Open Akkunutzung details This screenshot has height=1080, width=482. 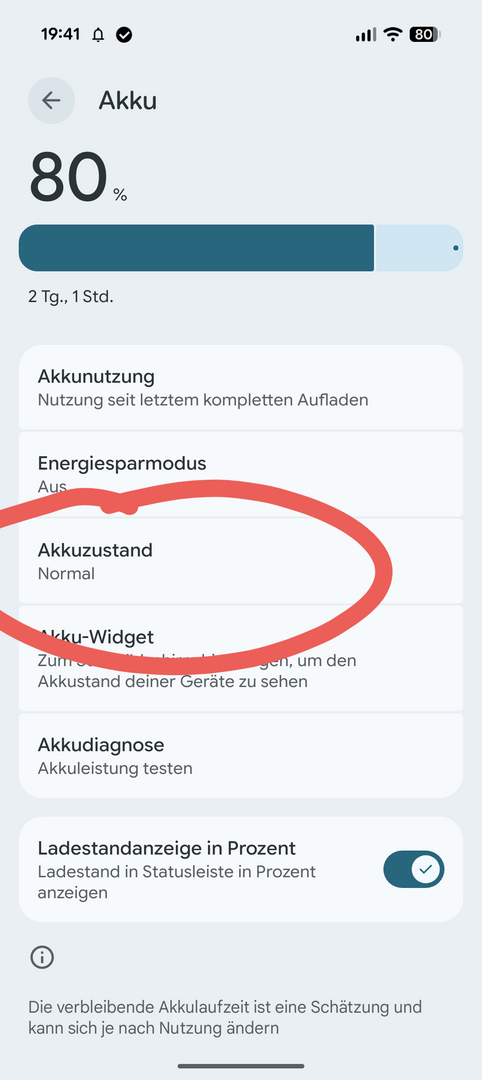(241, 388)
